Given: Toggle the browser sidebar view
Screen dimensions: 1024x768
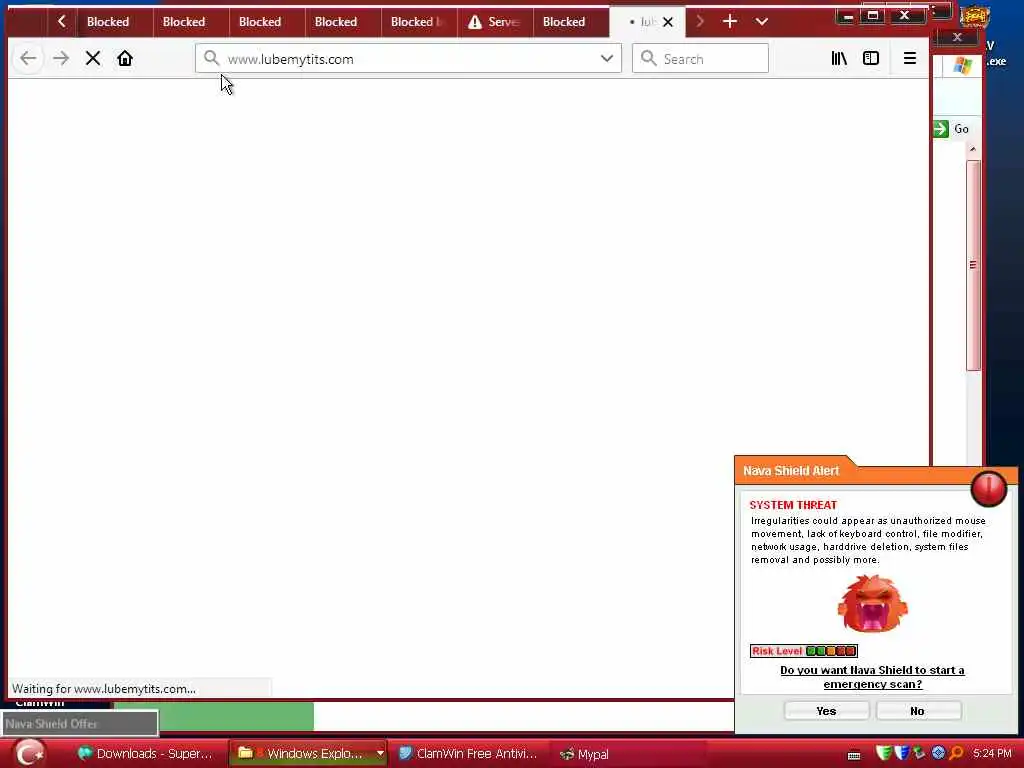Looking at the screenshot, I should 871,59.
